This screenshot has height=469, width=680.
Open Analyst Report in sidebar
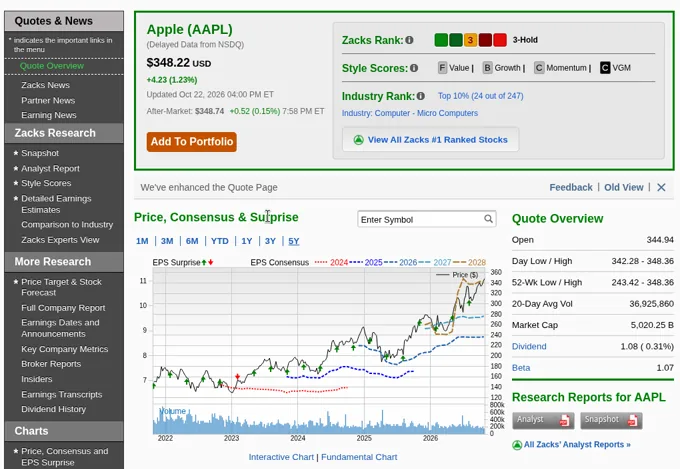(x=50, y=168)
